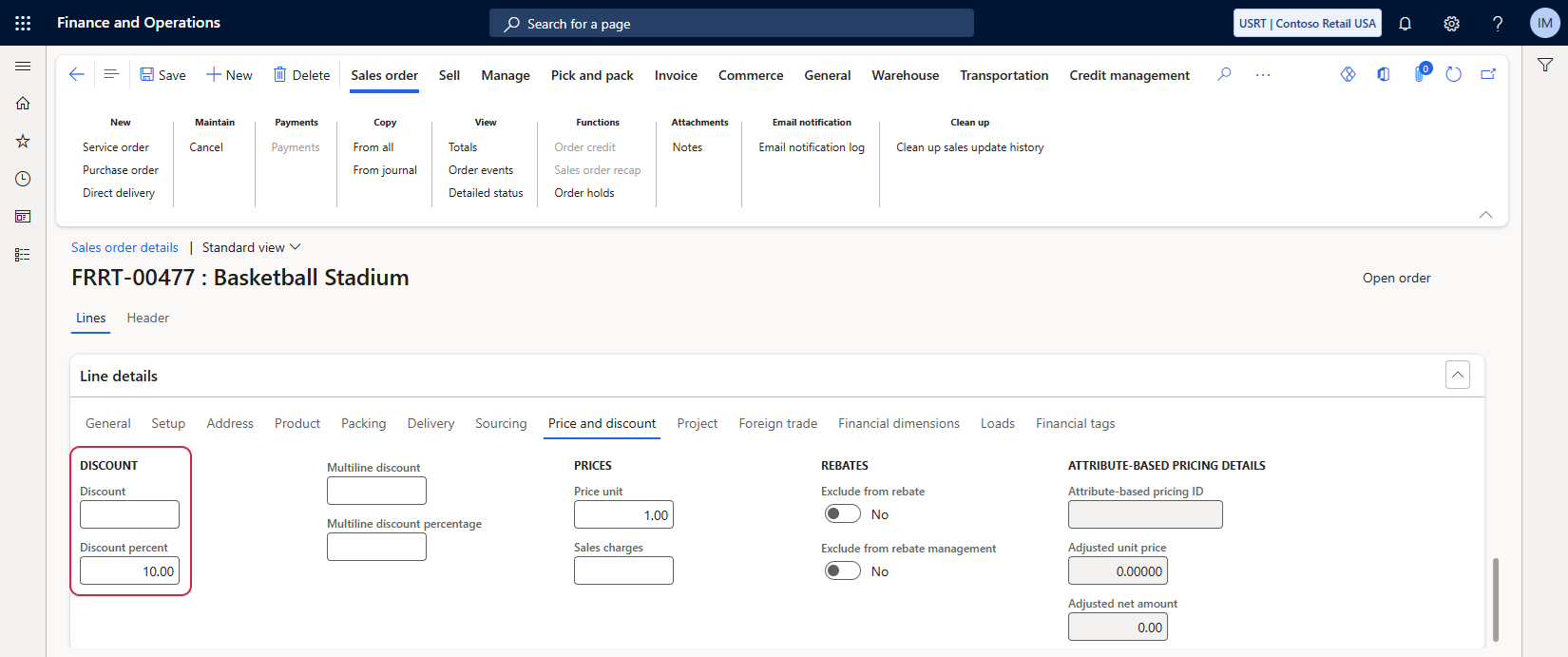Click the Save button
This screenshot has height=657, width=1568.
[x=163, y=75]
